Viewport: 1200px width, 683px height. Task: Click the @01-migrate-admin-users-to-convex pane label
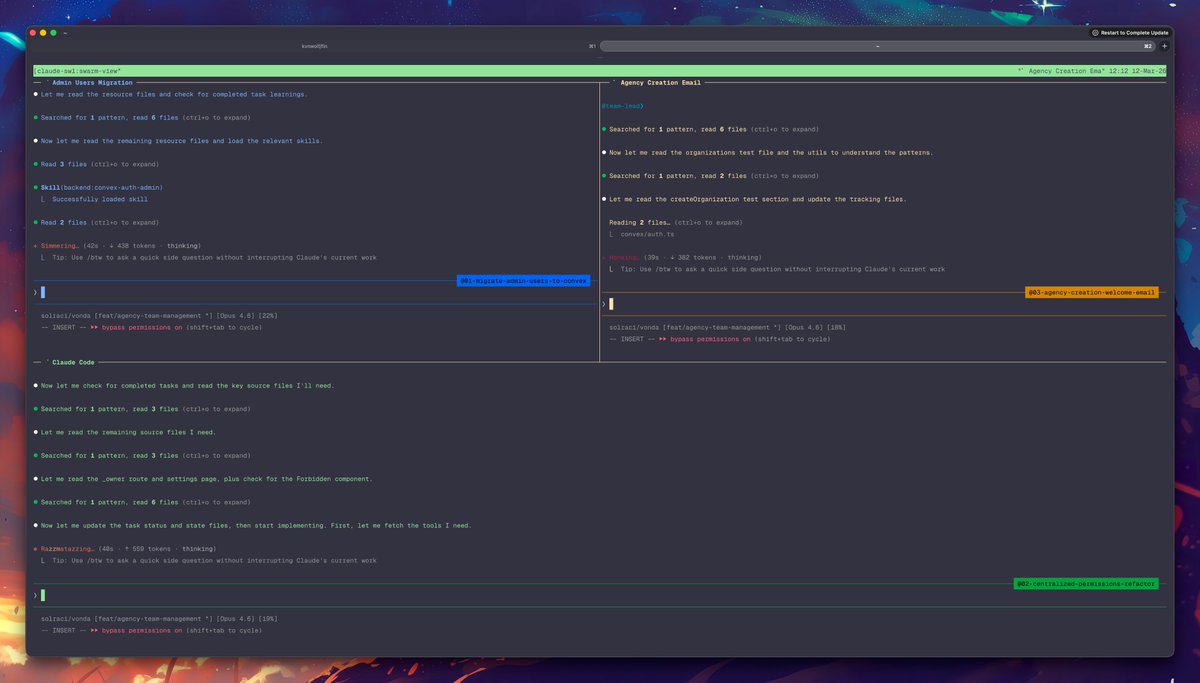[524, 281]
